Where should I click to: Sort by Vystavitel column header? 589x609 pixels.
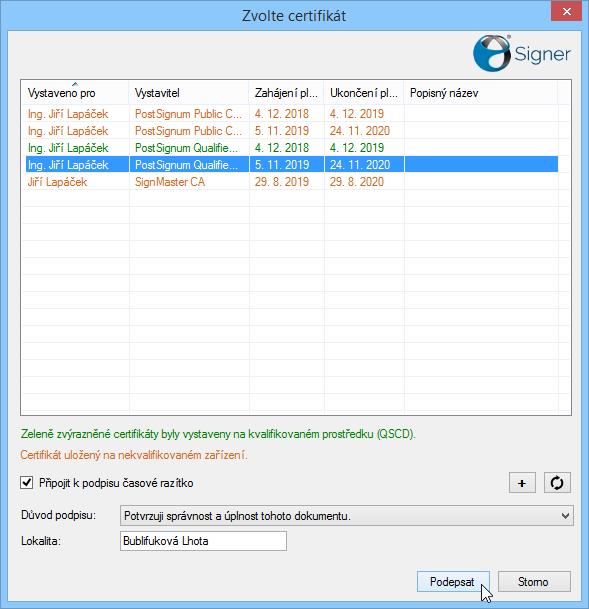coord(189,93)
